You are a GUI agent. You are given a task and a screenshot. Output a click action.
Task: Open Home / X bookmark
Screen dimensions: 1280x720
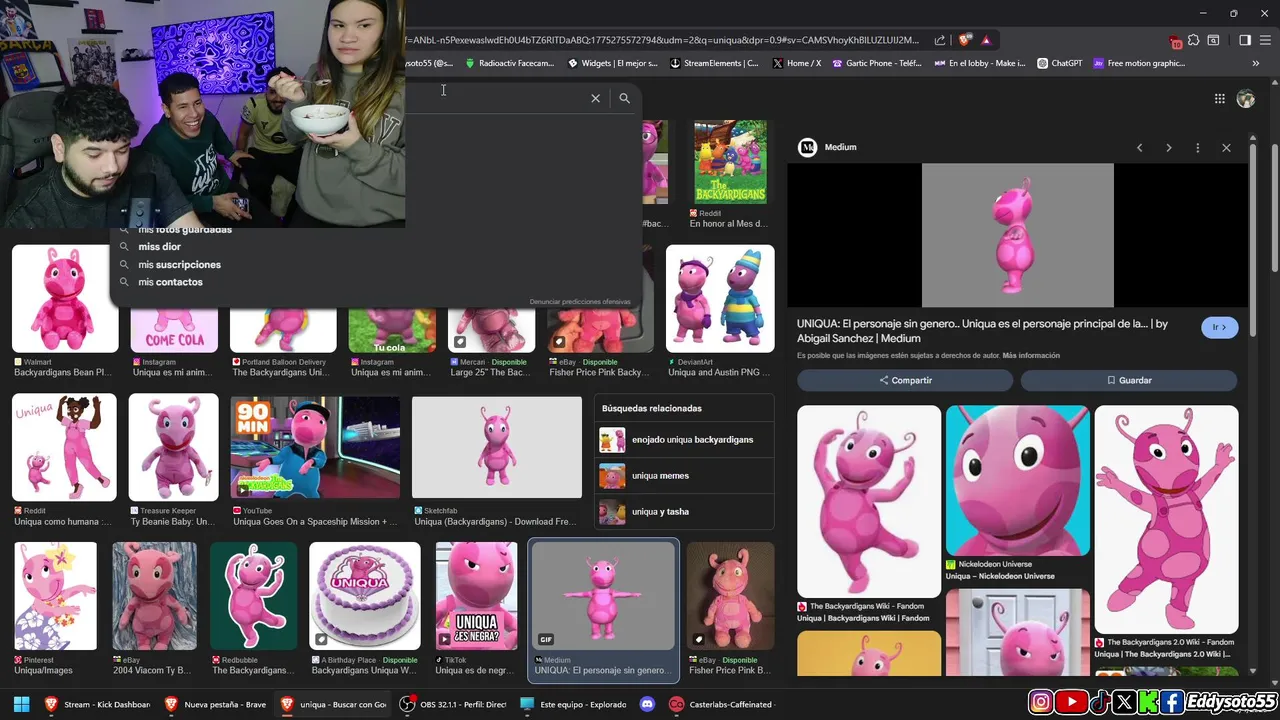click(797, 63)
